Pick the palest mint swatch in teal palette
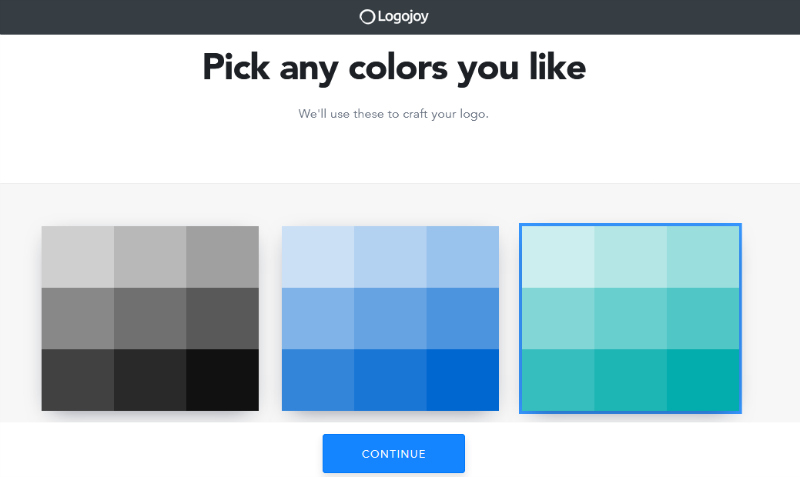 [x=558, y=256]
